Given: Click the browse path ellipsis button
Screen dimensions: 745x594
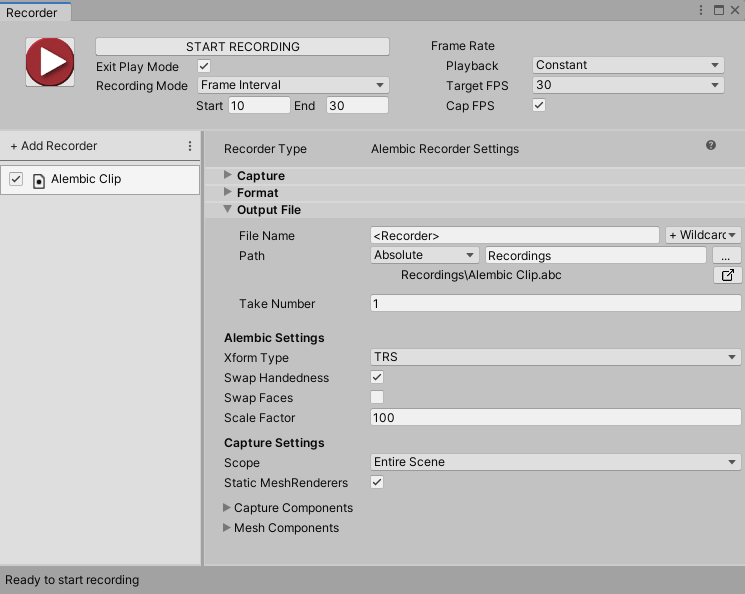Looking at the screenshot, I should 727,256.
